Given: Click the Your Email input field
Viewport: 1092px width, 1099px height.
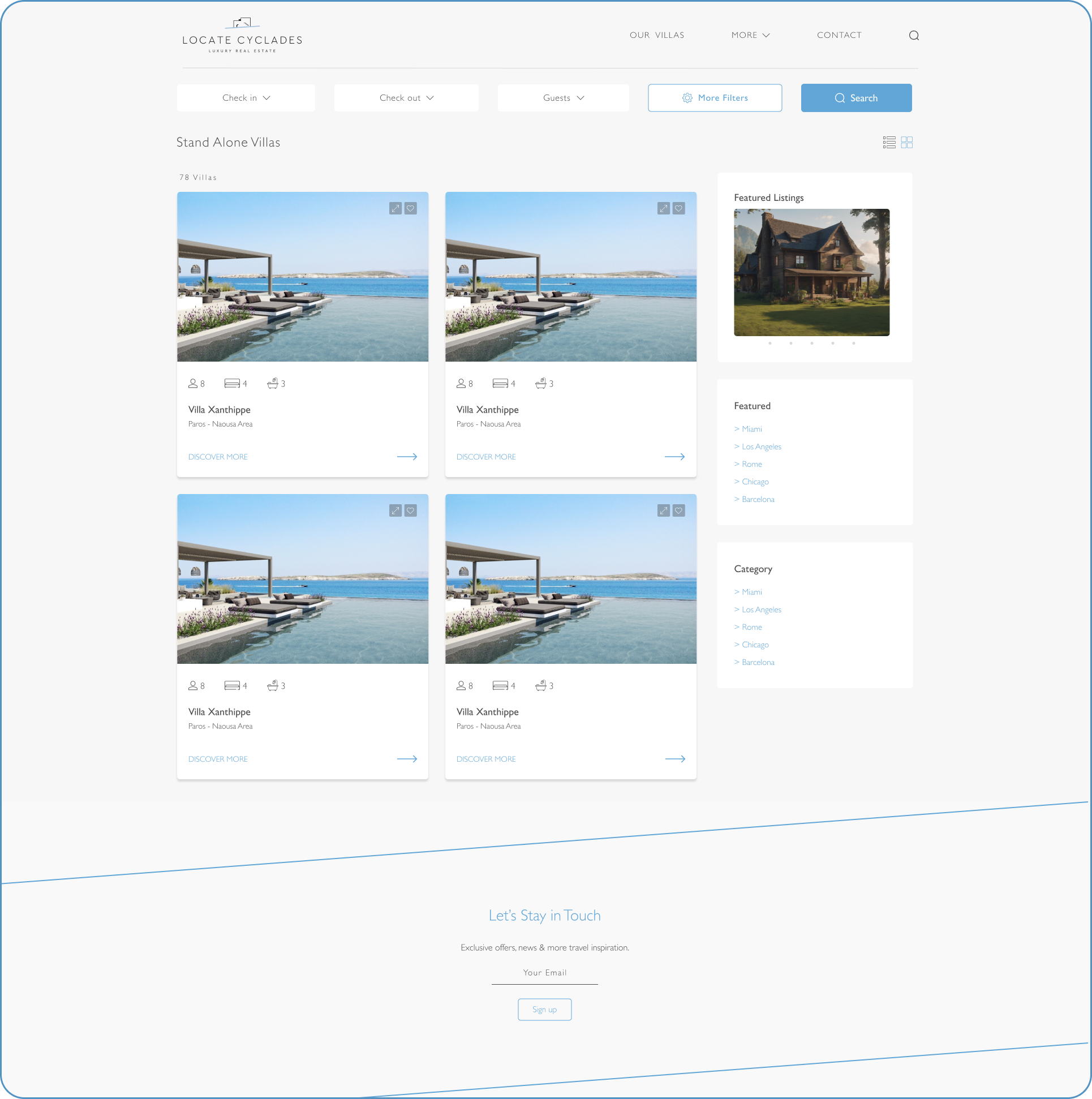Looking at the screenshot, I should [544, 973].
